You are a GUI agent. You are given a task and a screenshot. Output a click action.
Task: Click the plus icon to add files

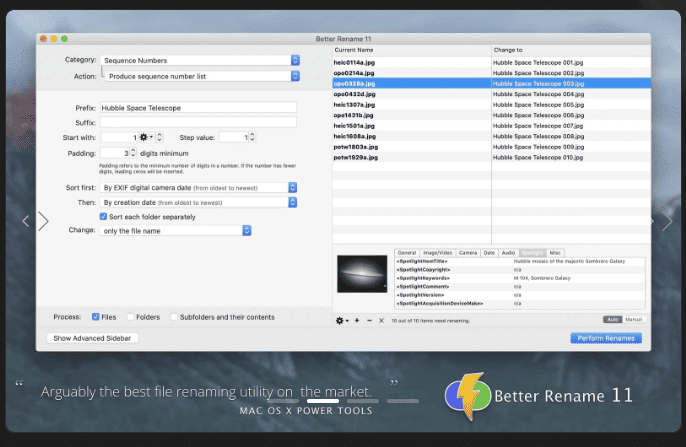tap(357, 321)
